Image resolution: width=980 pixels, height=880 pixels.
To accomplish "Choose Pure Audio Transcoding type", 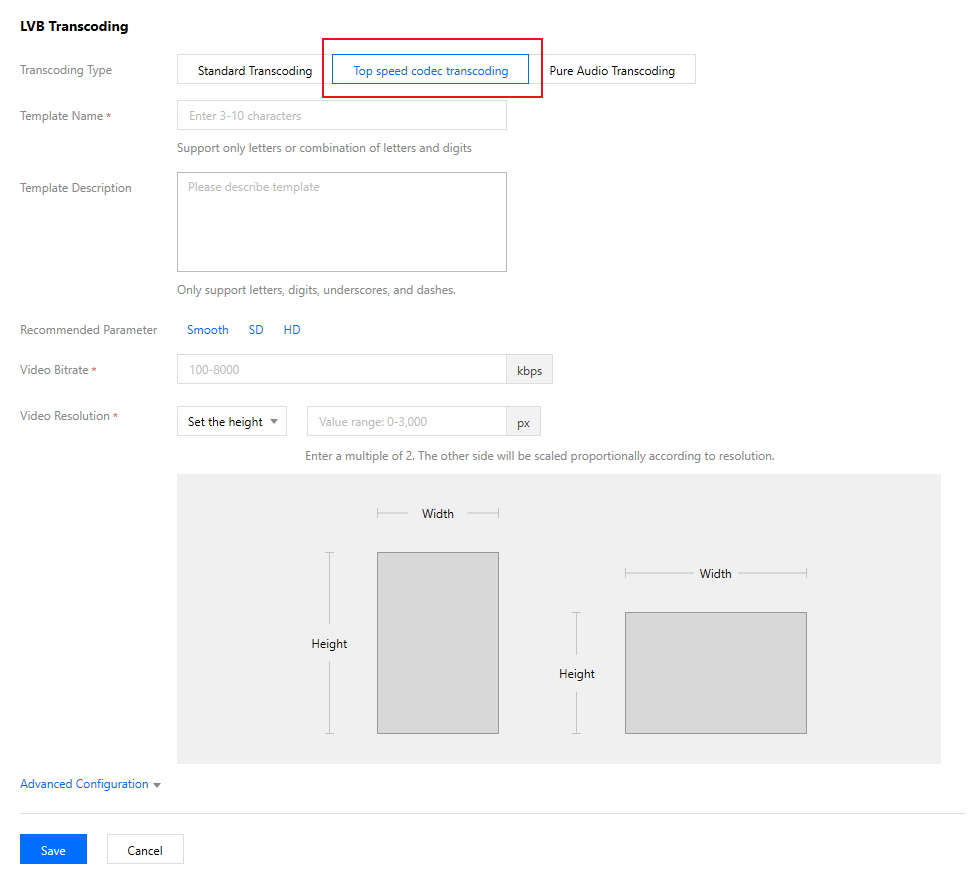I will pyautogui.click(x=612, y=69).
